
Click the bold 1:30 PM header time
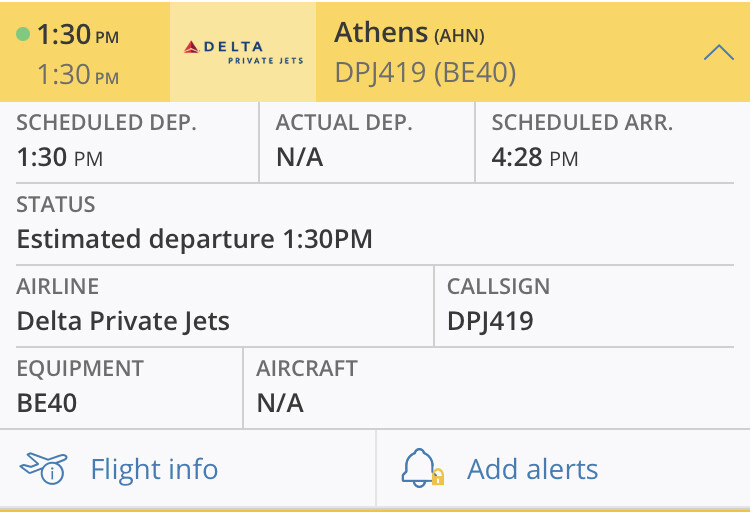(x=77, y=35)
